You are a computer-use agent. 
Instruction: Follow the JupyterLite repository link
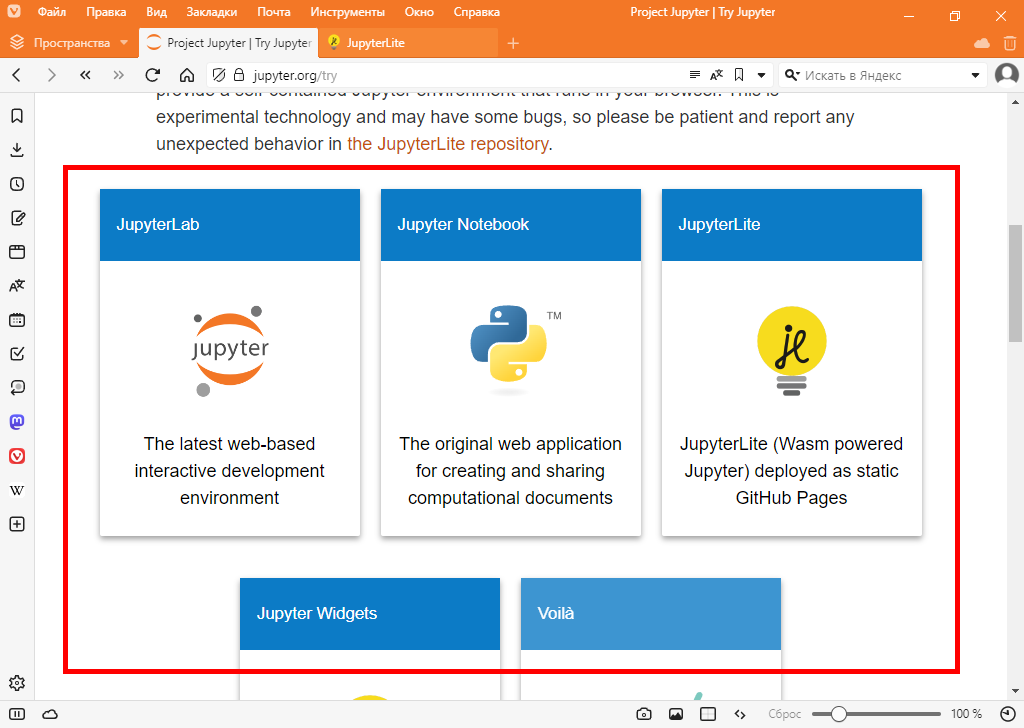pos(448,143)
